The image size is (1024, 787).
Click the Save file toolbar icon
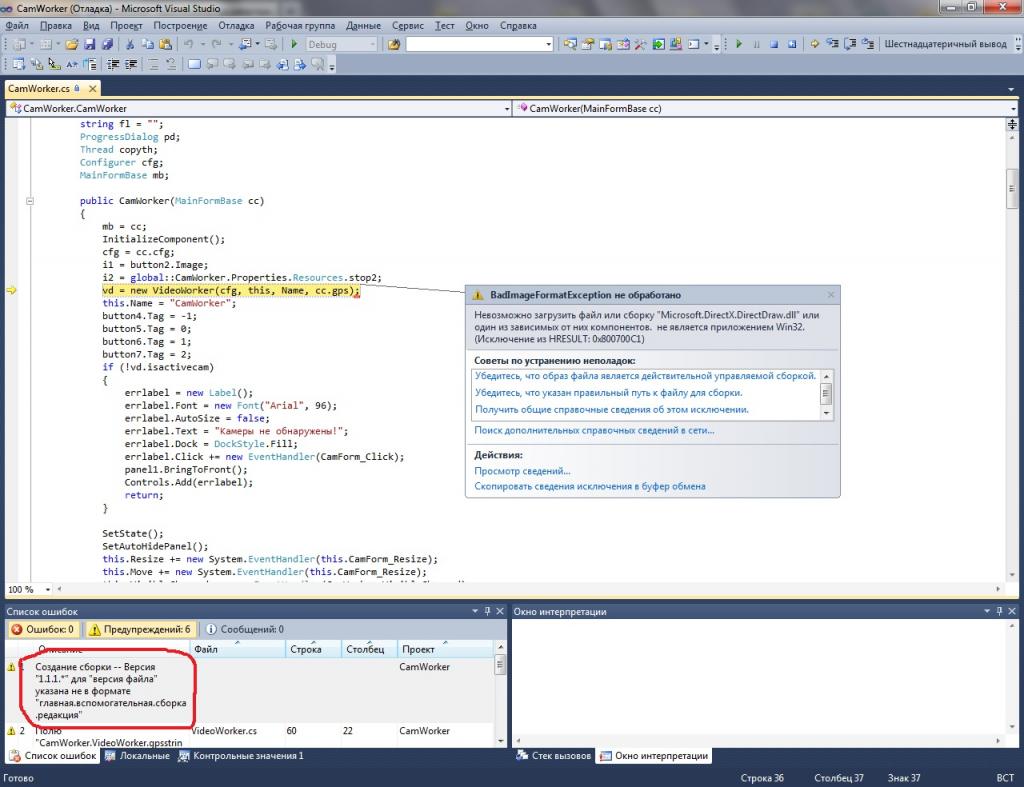(90, 45)
